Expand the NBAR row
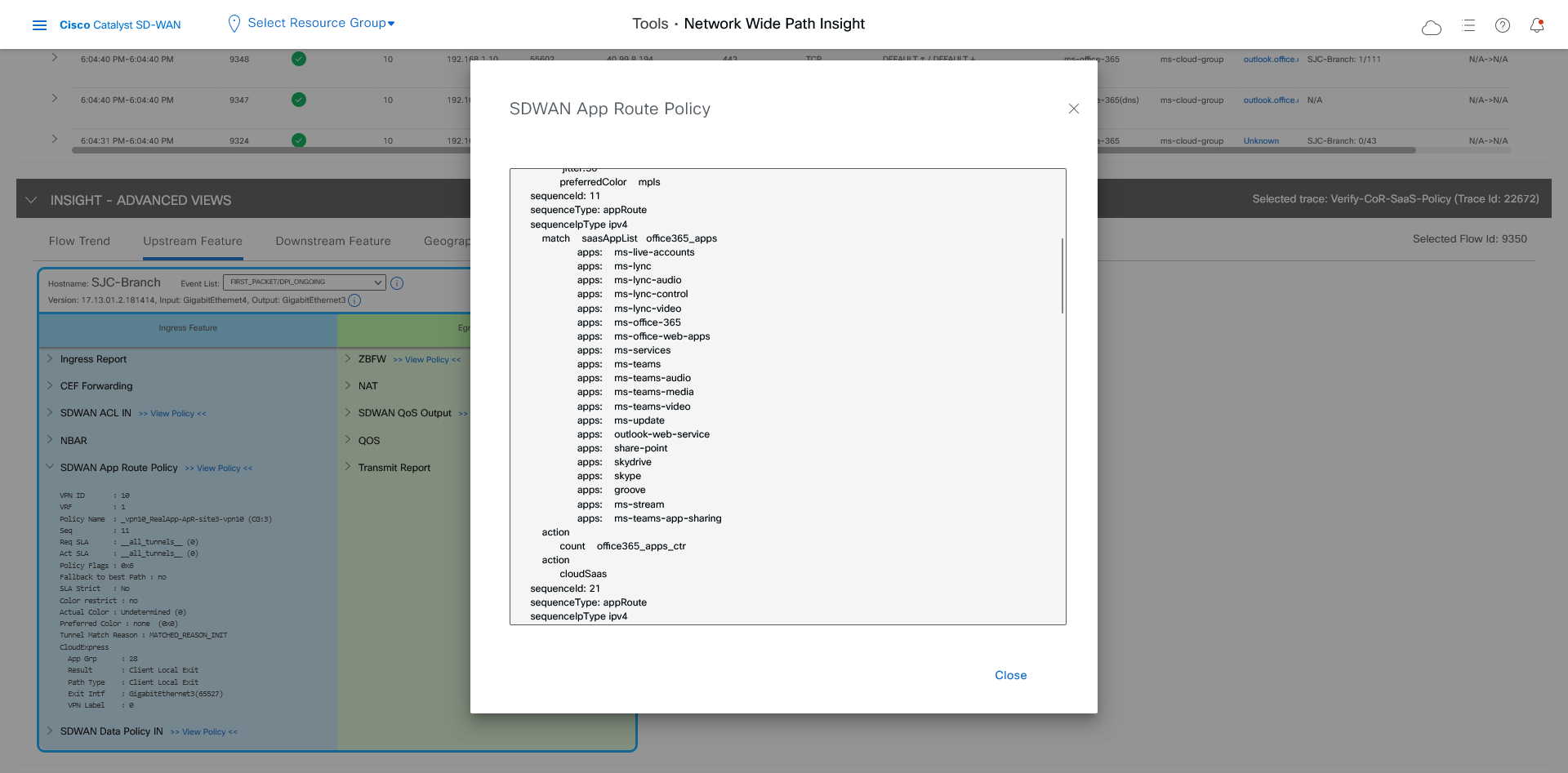This screenshot has width=1568, height=773. [50, 440]
